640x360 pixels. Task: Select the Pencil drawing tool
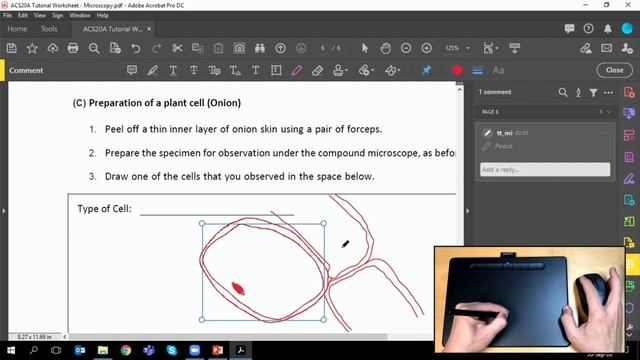tap(297, 70)
